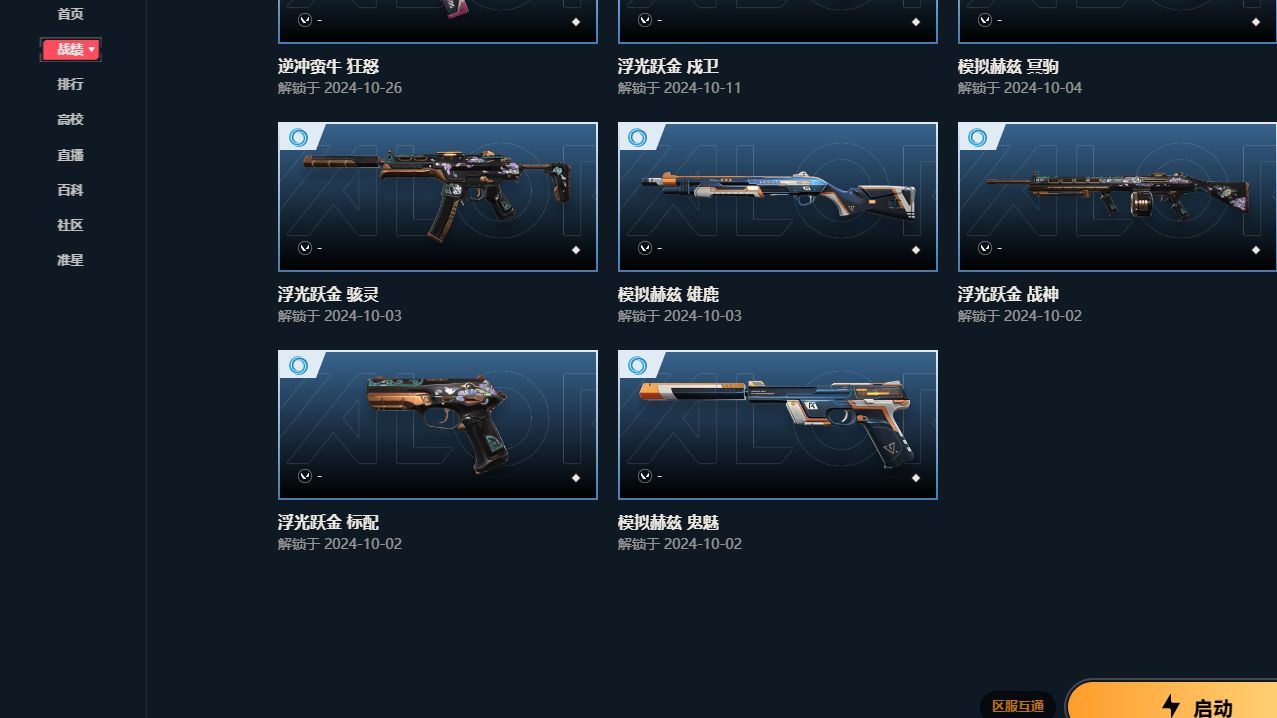1277x718 pixels.
Task: Switch to the 直播 sidebar section
Action: 70,155
